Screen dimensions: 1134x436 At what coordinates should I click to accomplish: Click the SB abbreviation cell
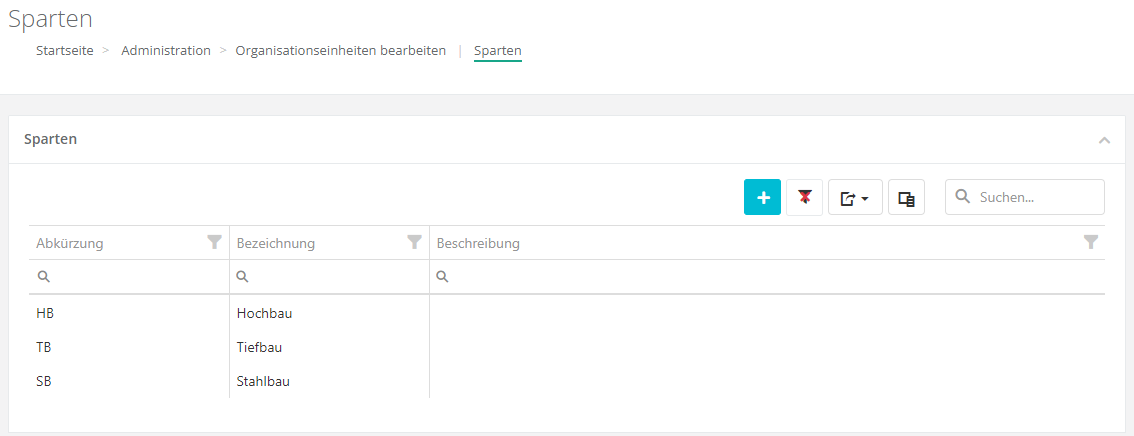tap(44, 381)
